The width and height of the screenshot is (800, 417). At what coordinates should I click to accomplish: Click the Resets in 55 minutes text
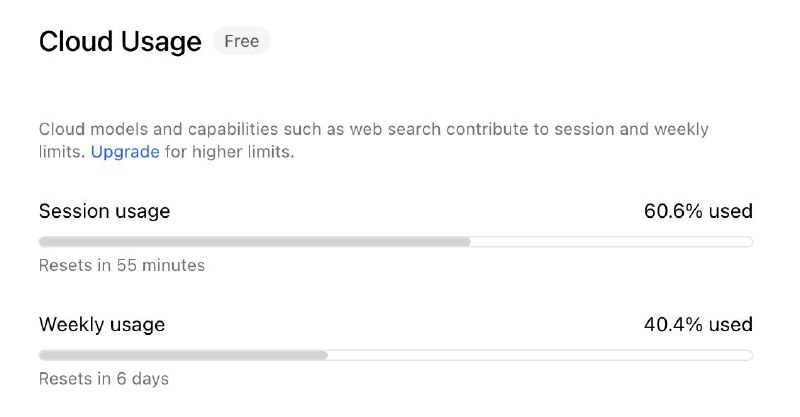pos(122,265)
